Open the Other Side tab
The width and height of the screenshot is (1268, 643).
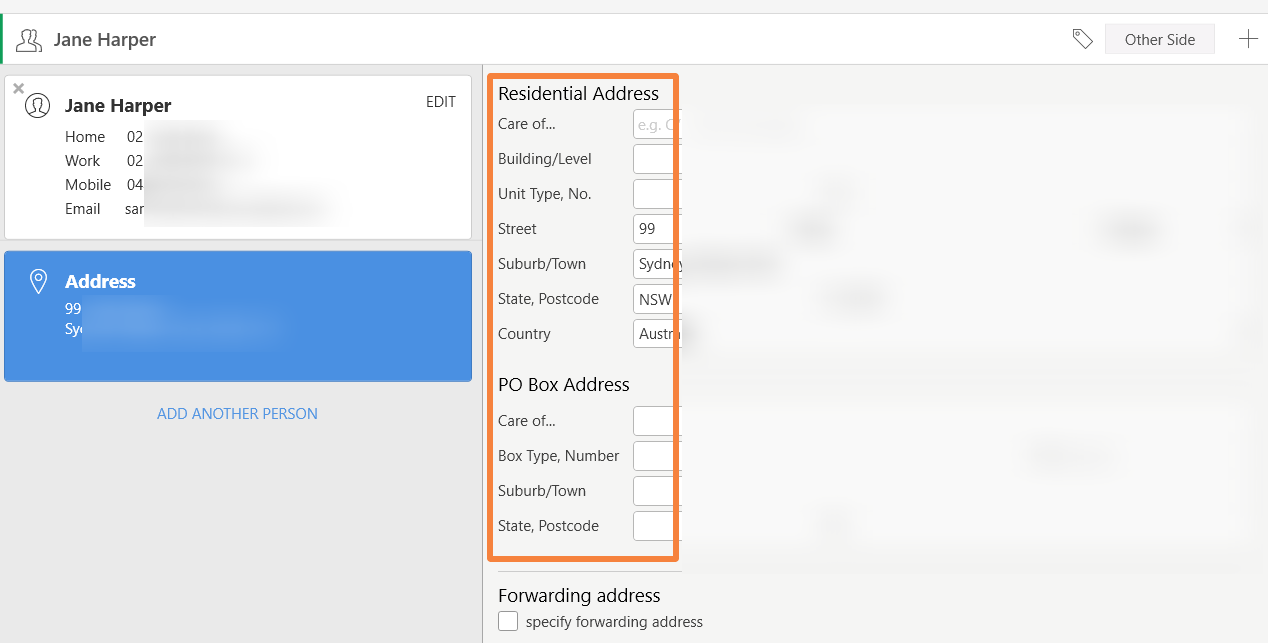point(1159,39)
